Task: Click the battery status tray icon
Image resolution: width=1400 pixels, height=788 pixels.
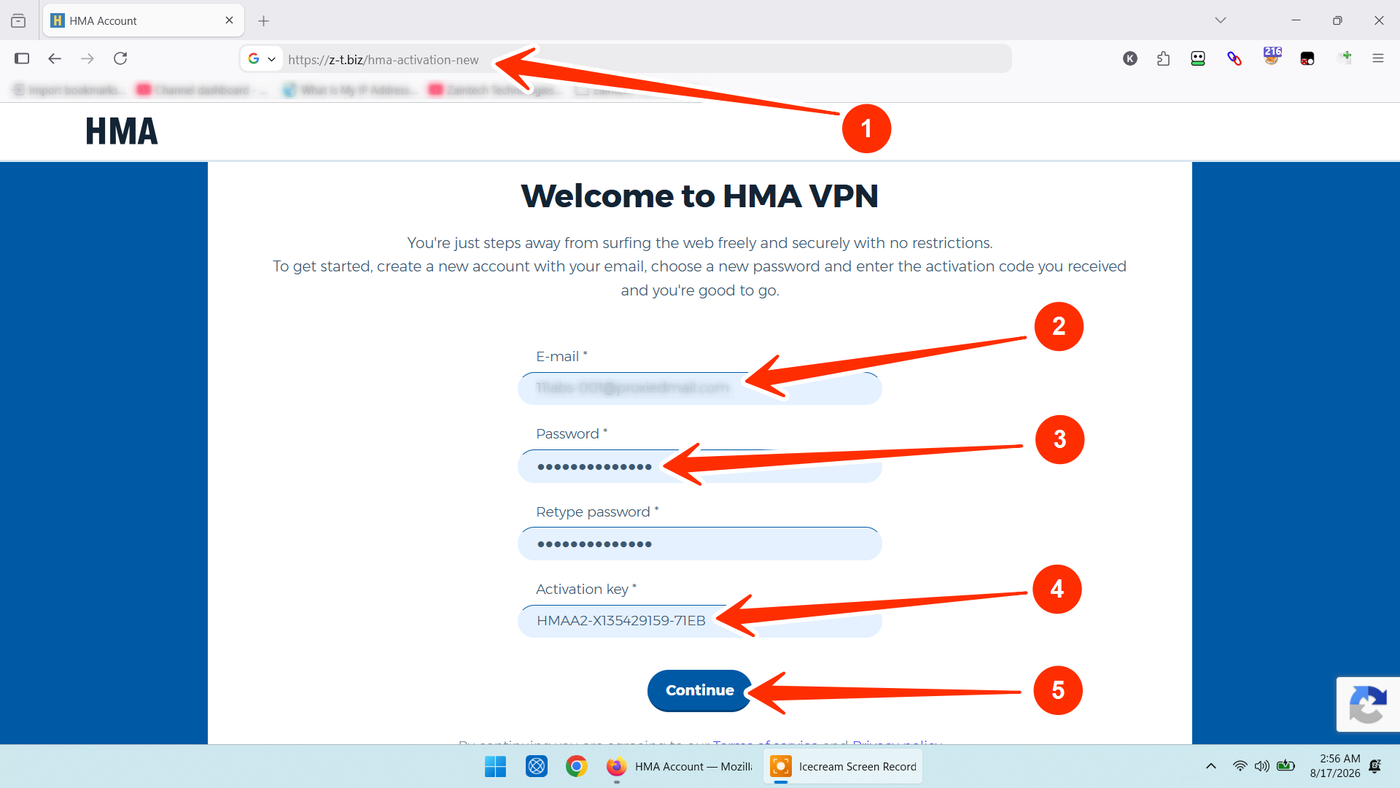Action: 1286,767
